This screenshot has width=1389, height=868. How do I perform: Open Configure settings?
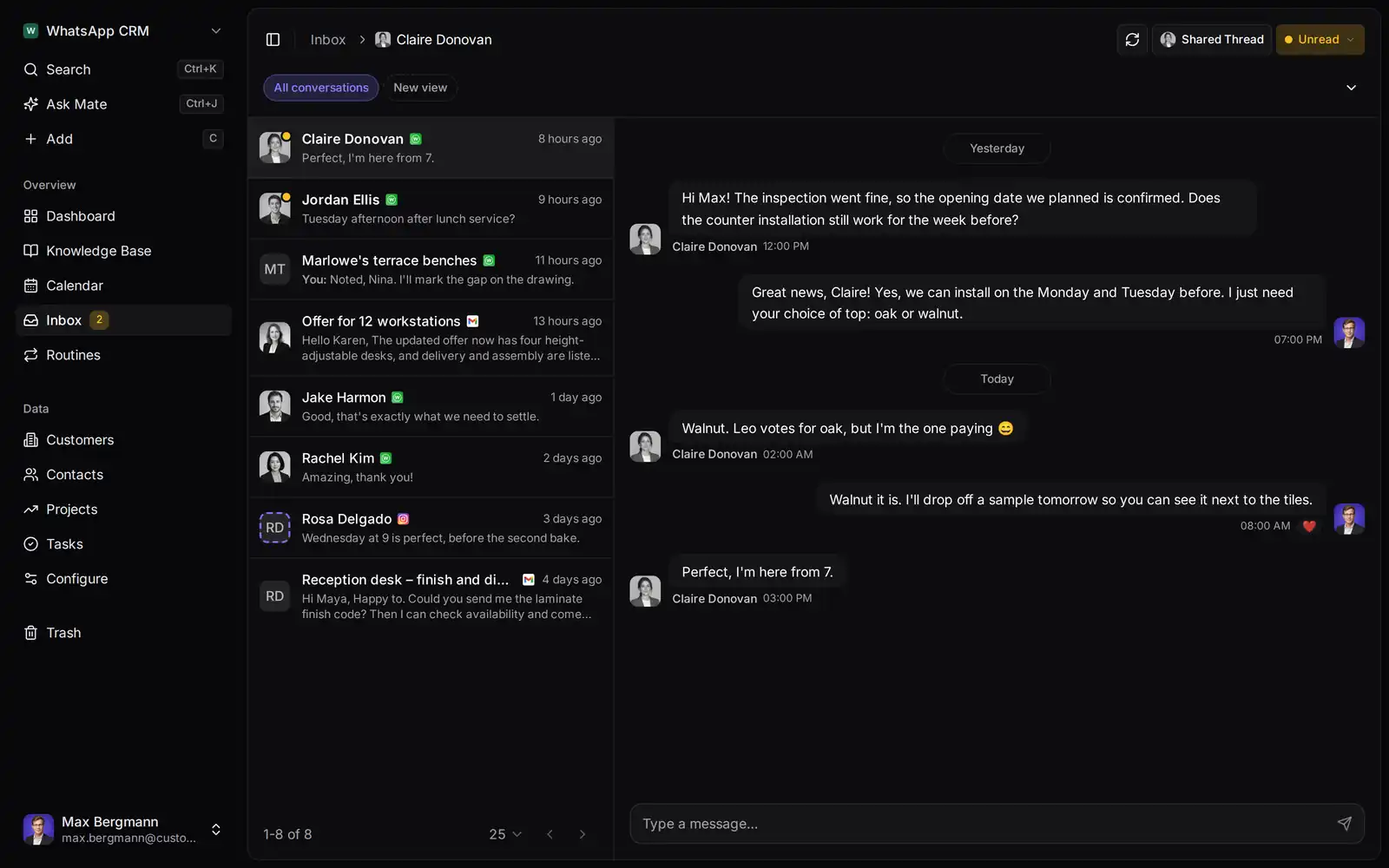point(123,579)
